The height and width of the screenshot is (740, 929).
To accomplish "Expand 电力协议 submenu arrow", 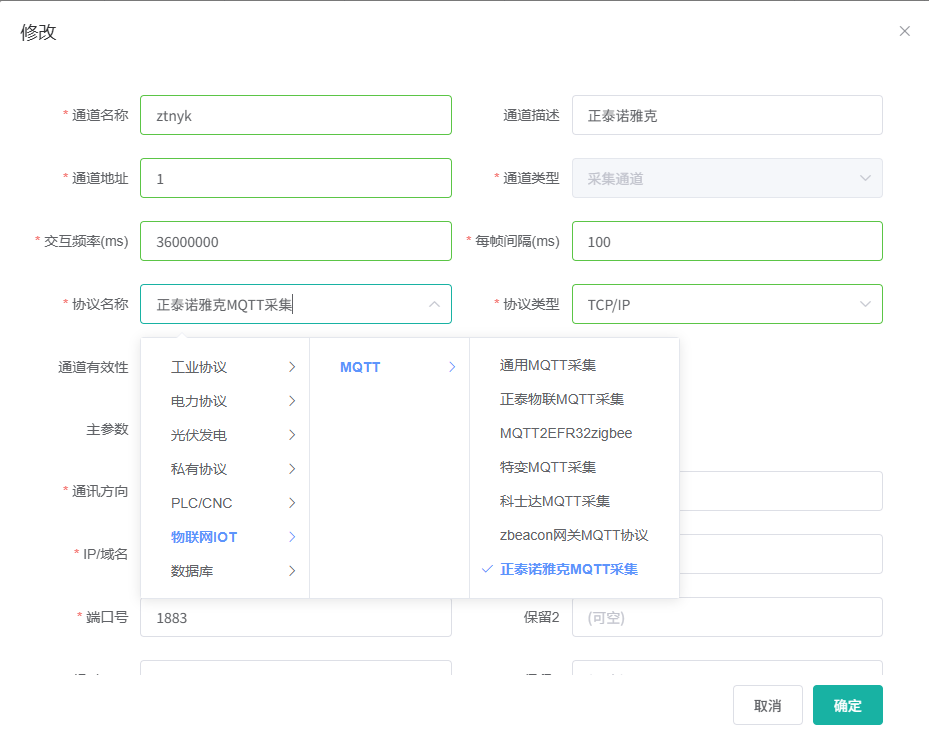I will 292,401.
